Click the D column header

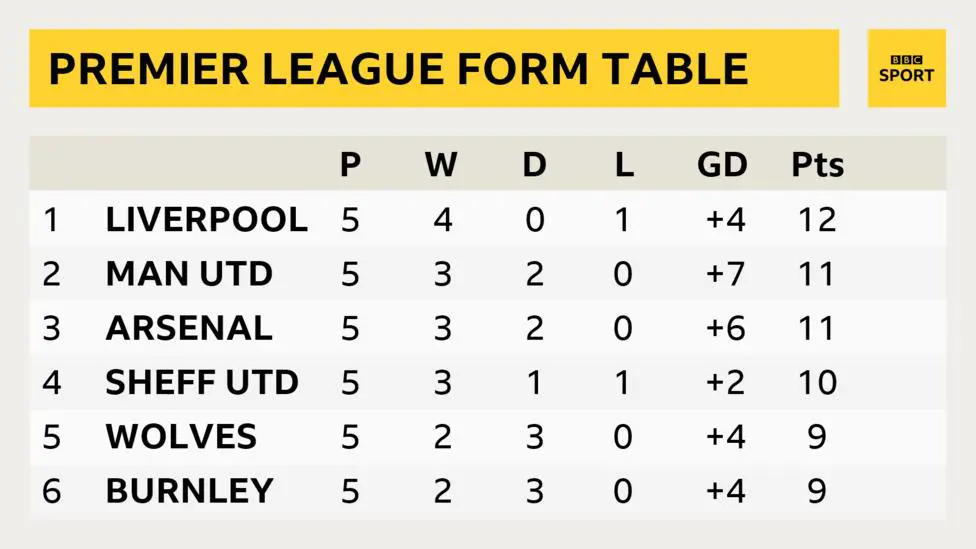coord(534,164)
